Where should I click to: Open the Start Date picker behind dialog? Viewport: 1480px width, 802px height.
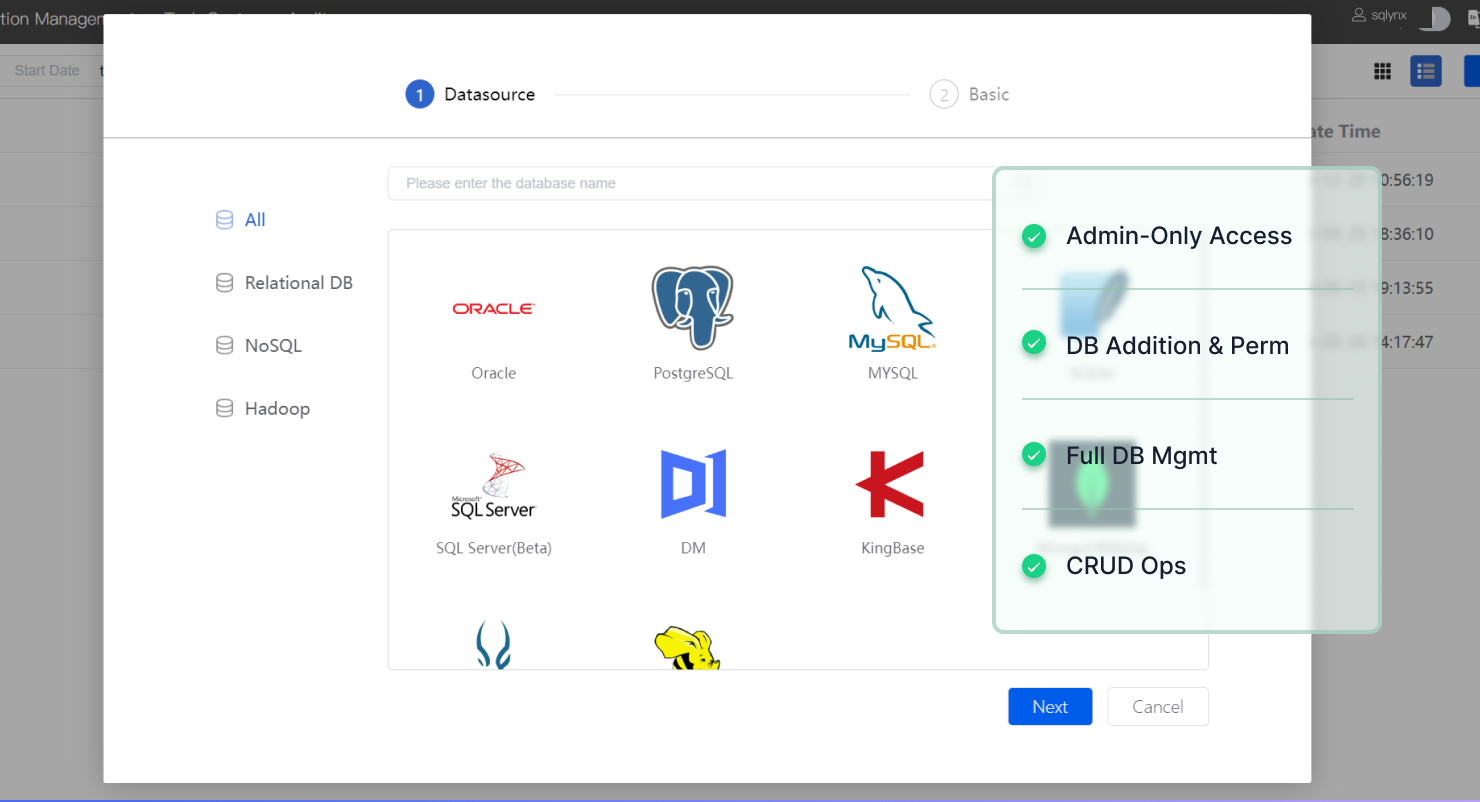pos(47,71)
